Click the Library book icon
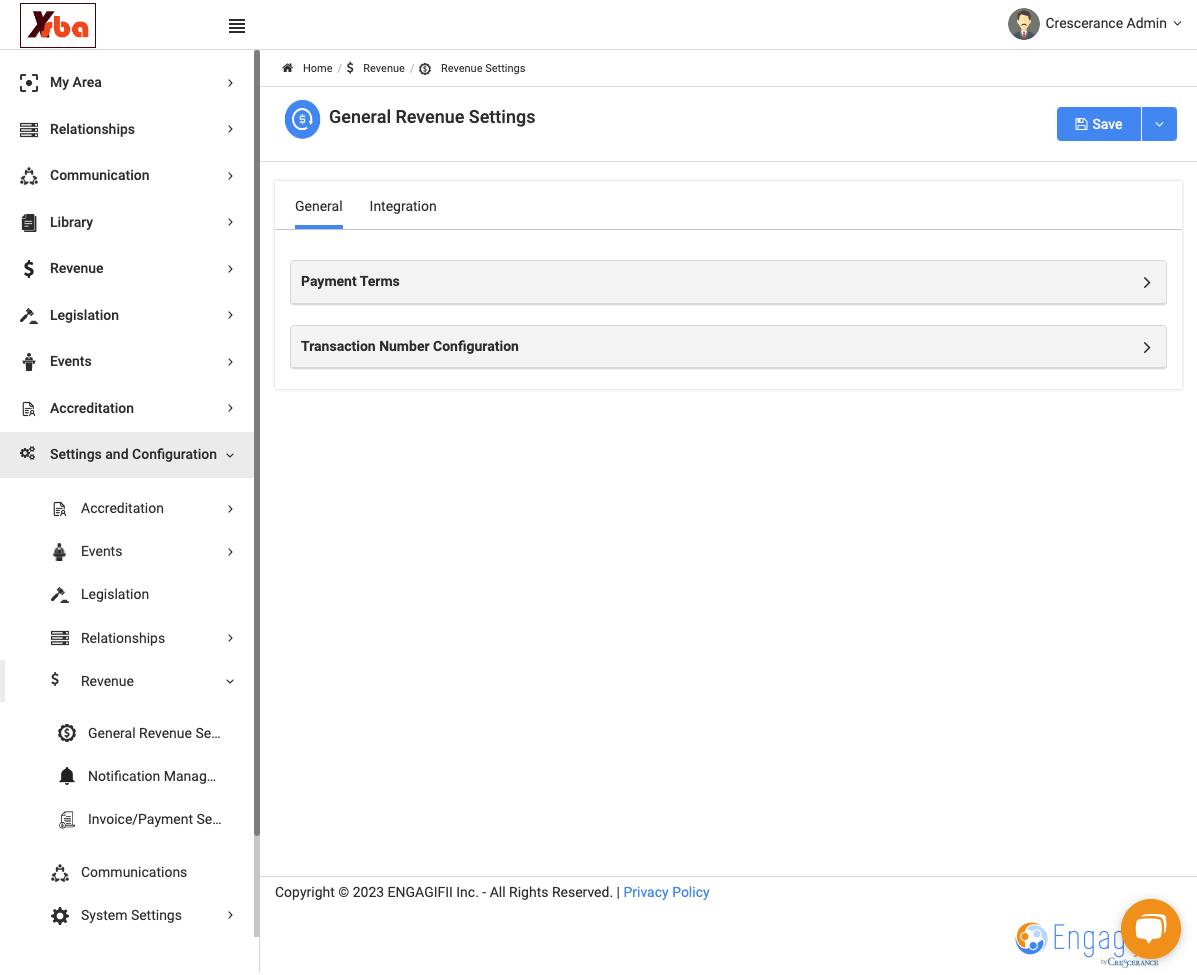1197x975 pixels. pos(29,223)
